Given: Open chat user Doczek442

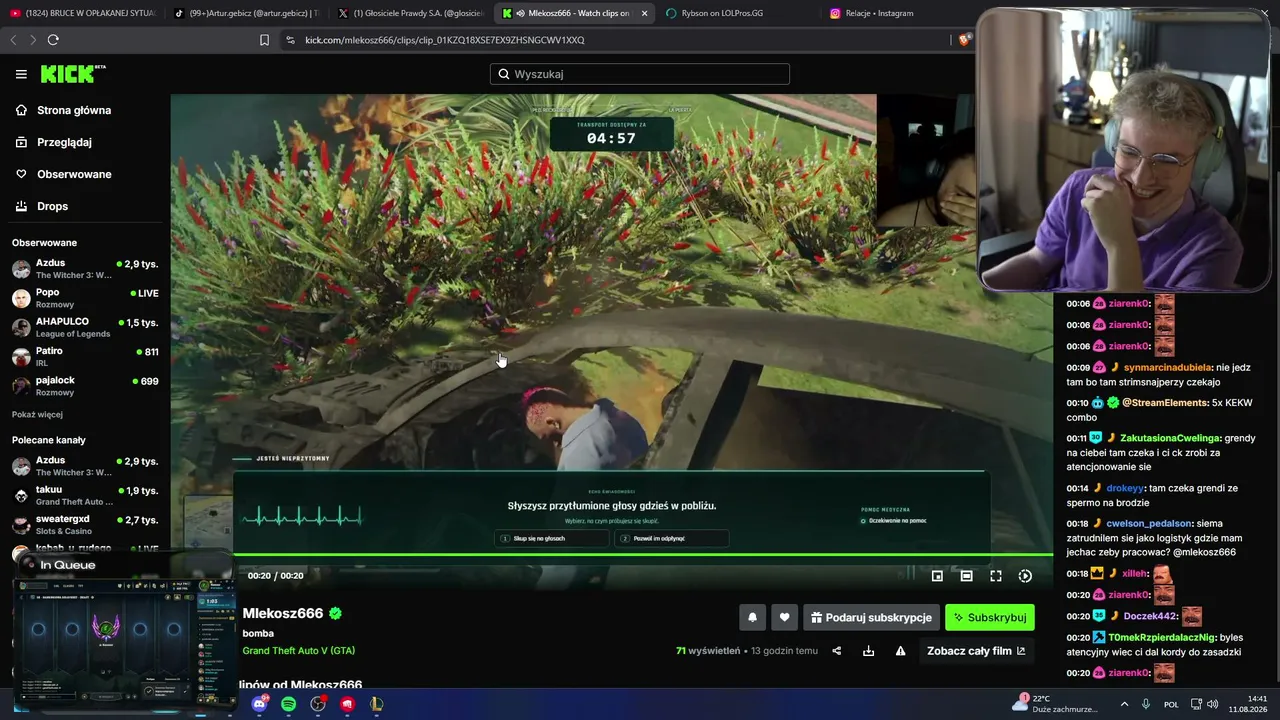Looking at the screenshot, I should pos(1150,617).
